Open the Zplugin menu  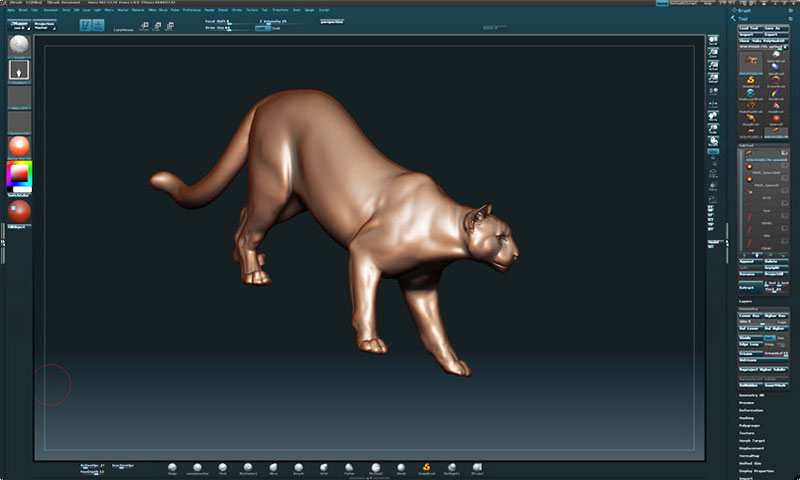(310, 10)
